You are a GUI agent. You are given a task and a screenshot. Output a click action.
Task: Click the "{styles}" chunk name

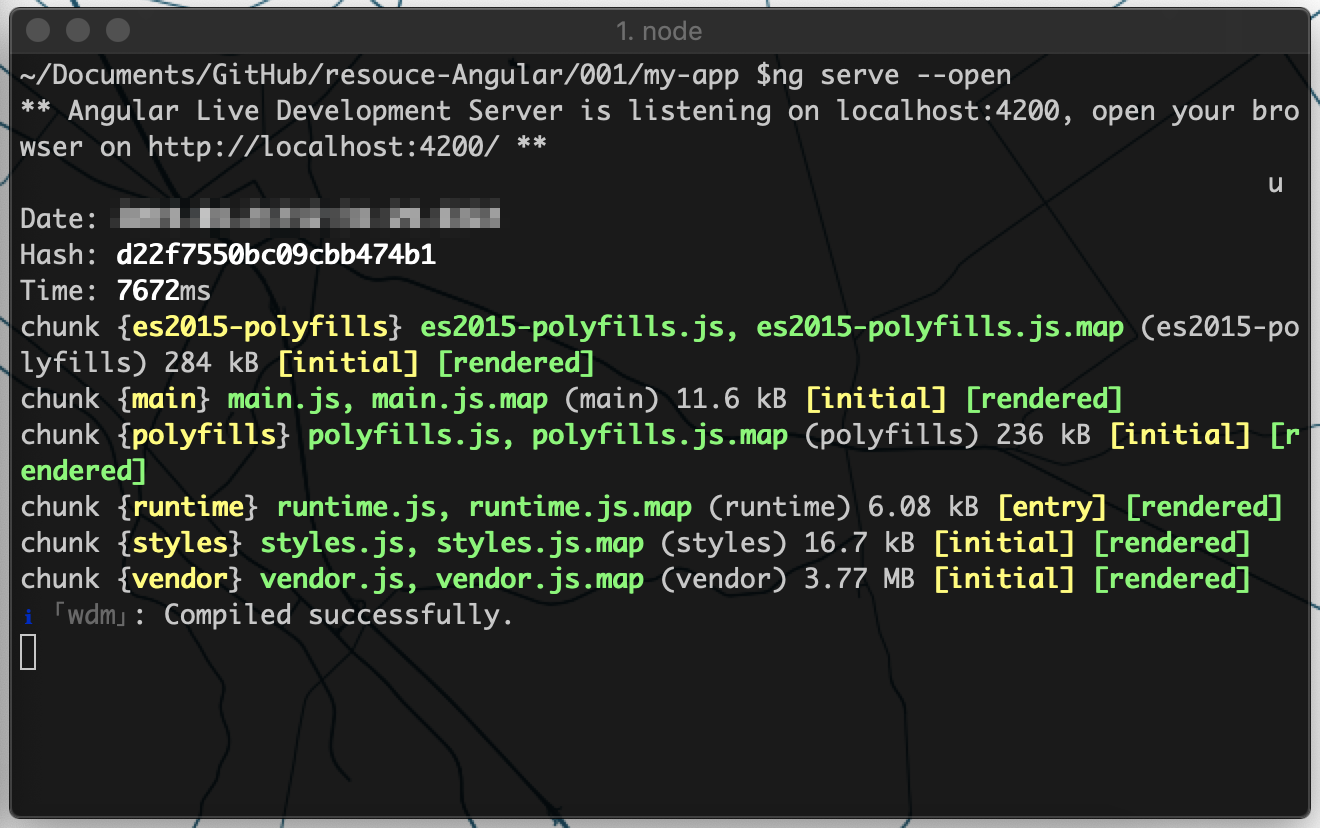181,543
